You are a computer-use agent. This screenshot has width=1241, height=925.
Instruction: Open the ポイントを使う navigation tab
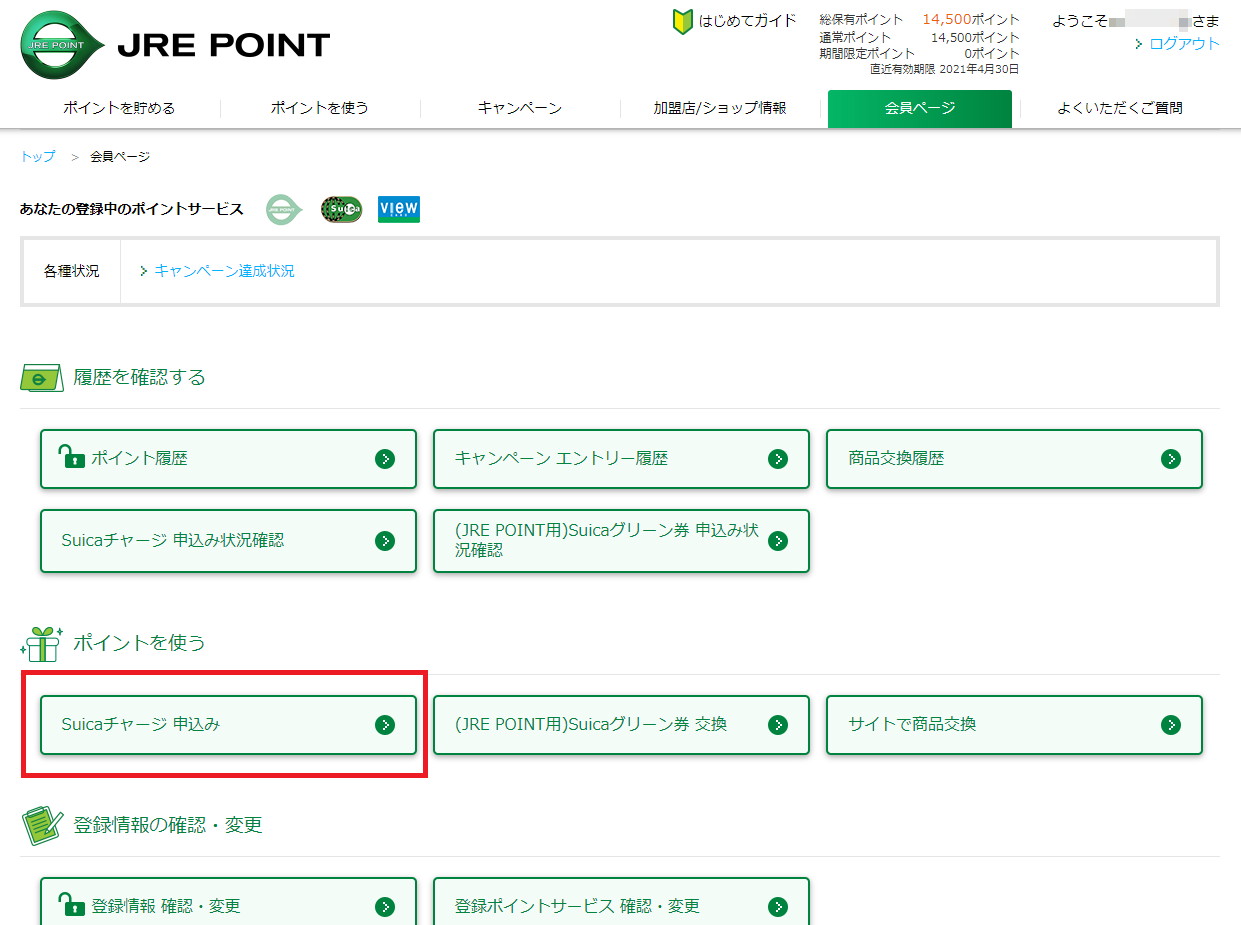[320, 108]
